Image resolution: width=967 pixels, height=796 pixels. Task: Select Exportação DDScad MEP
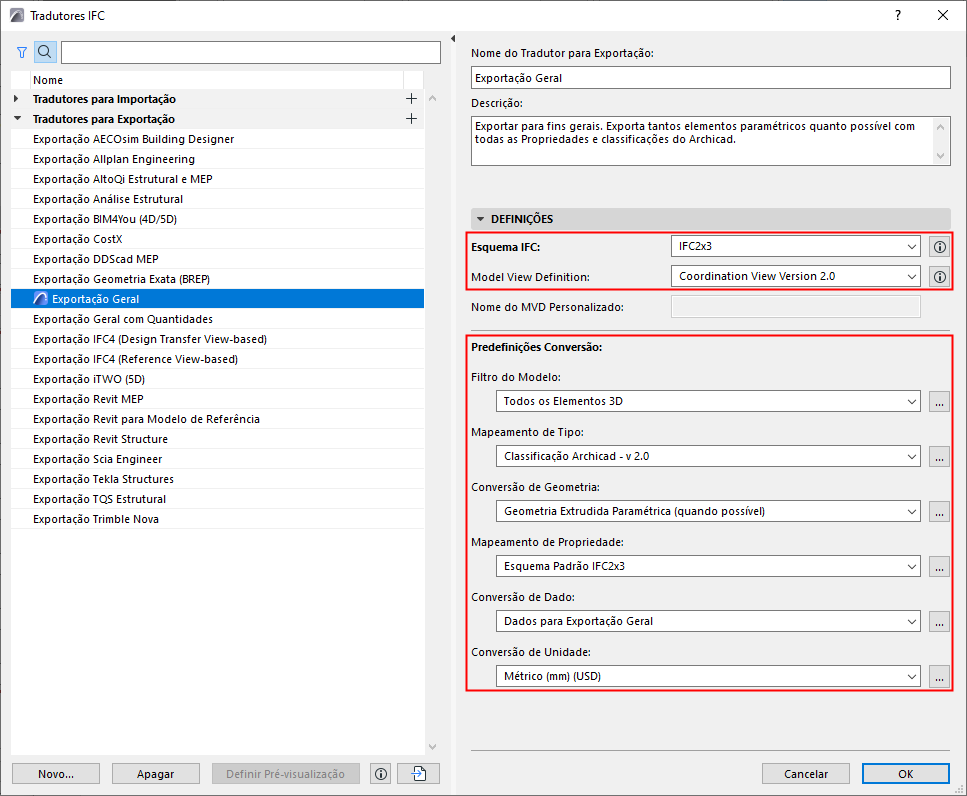pos(217,259)
